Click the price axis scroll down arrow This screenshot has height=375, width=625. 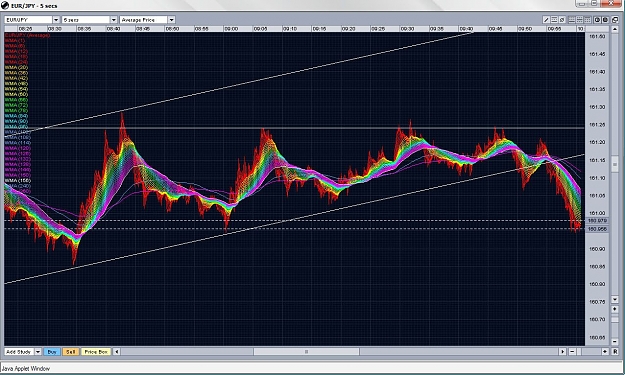pos(615,299)
